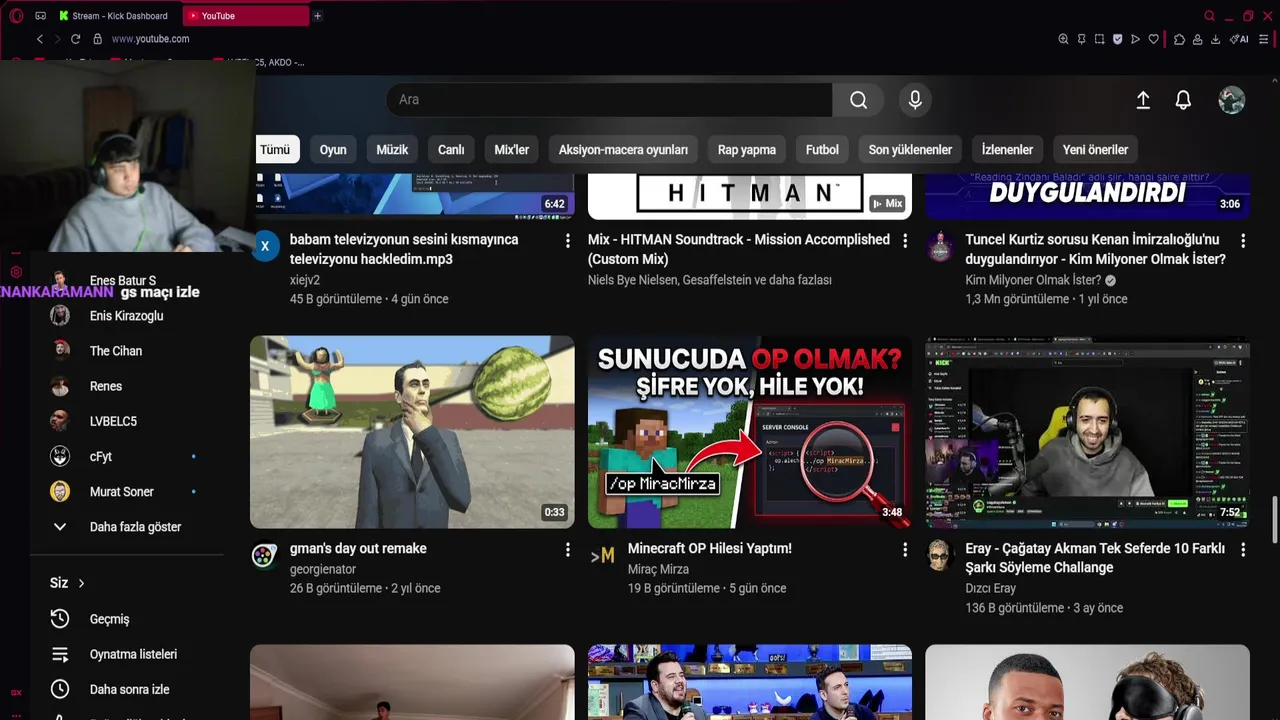Viewport: 1280px width, 720px height.
Task: Play gman's day out remake thumbnail
Action: [x=412, y=432]
